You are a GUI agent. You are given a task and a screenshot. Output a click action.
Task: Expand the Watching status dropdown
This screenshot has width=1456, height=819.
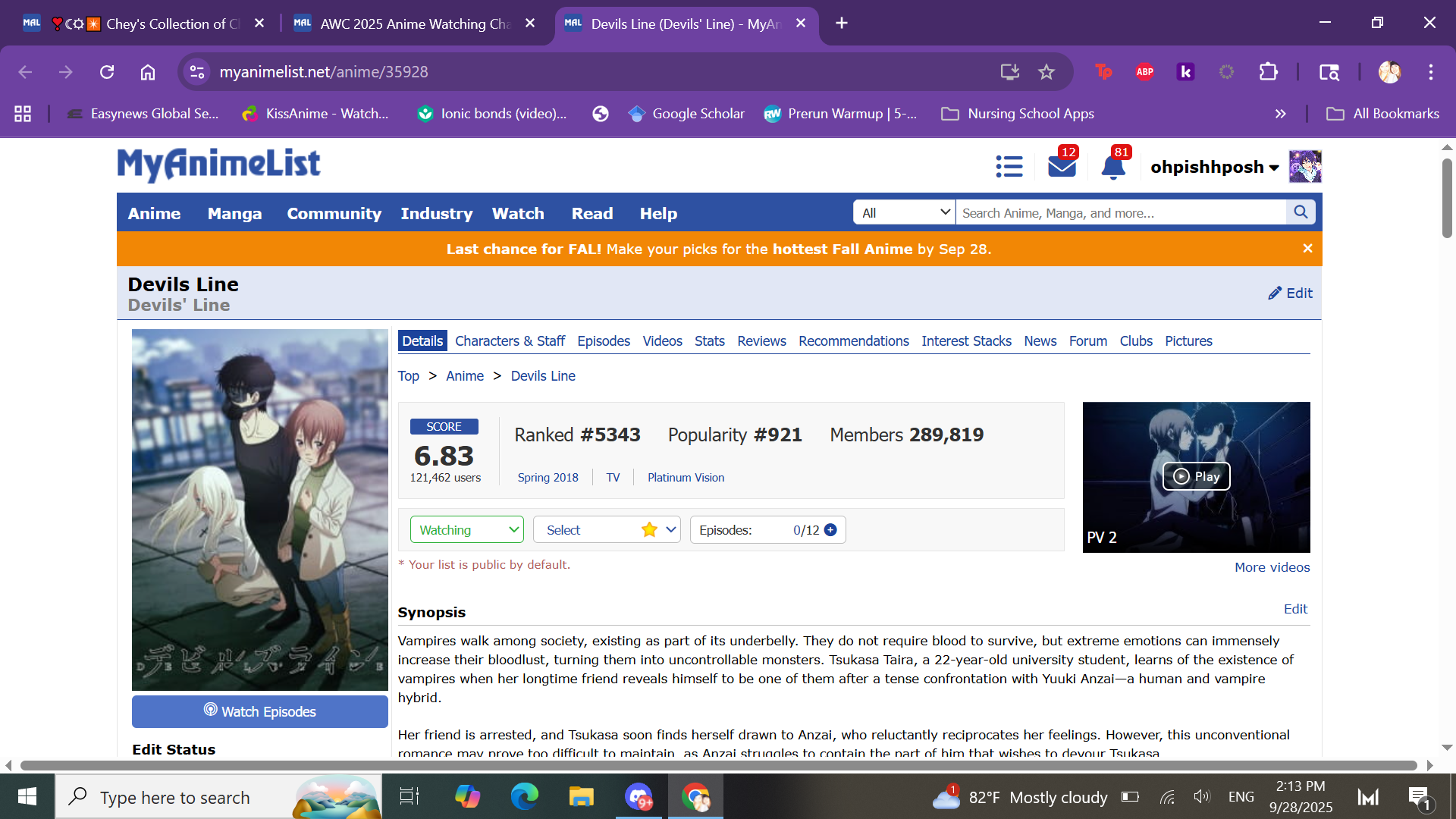[466, 530]
